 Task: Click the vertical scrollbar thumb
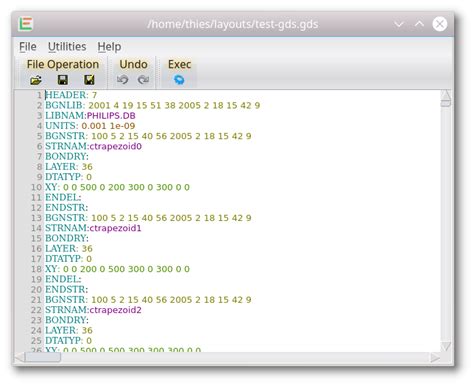tap(446, 103)
